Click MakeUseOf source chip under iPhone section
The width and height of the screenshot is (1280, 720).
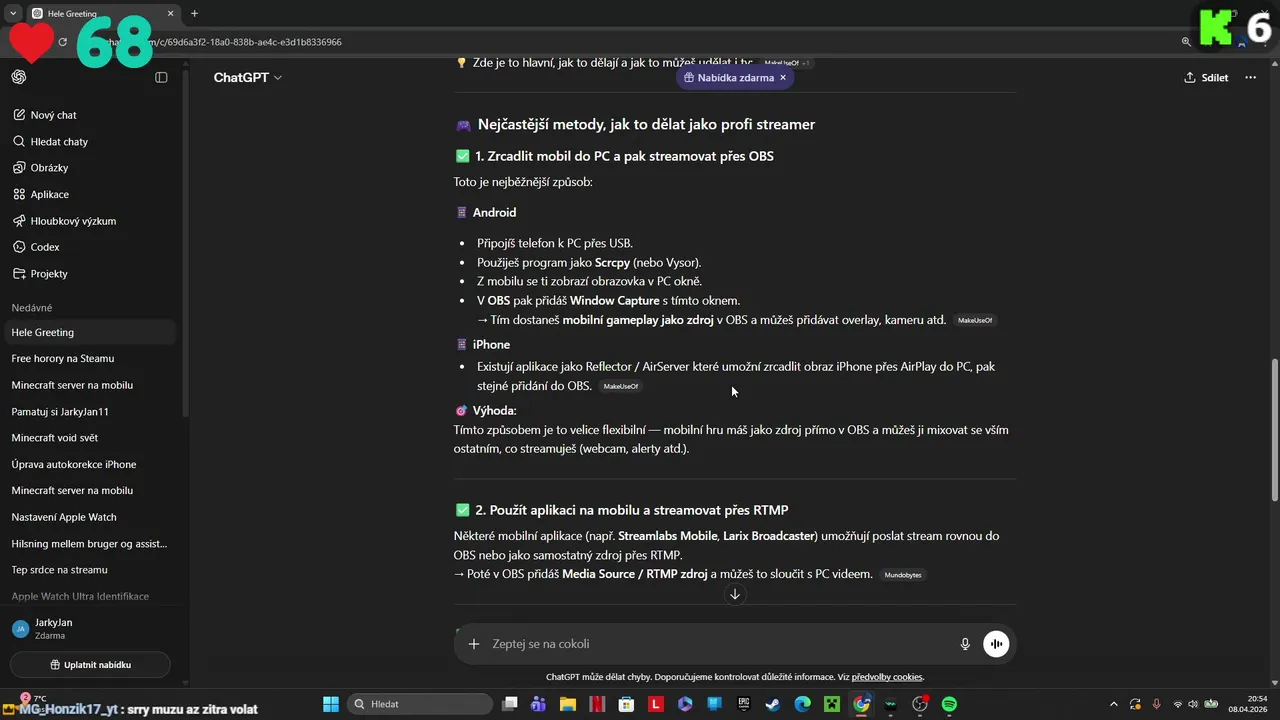[x=620, y=386]
